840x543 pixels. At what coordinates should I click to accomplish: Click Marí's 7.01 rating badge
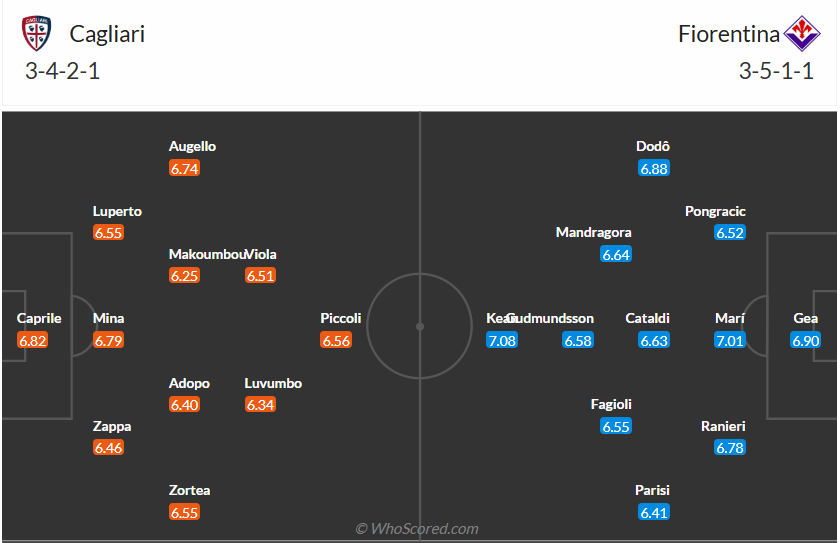(730, 341)
